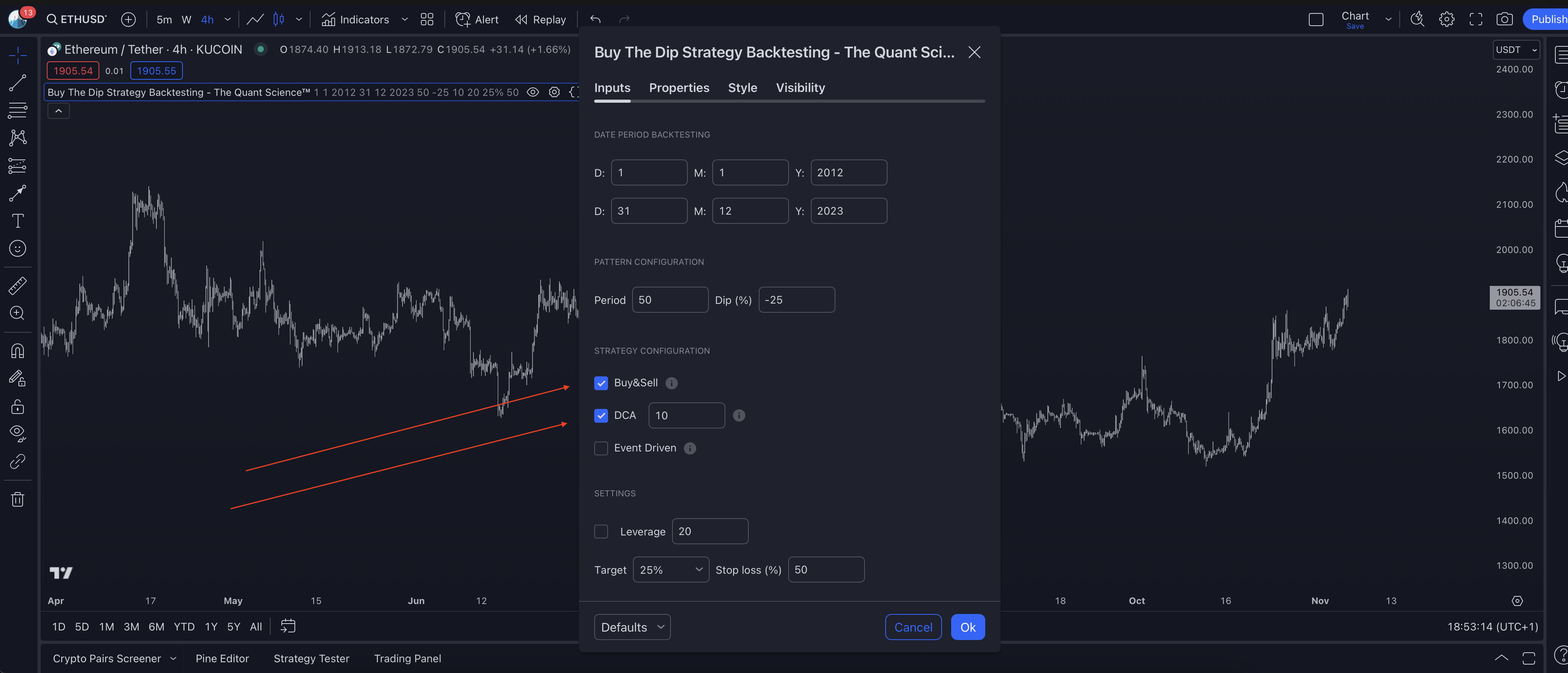Select the Text tool in sidebar
The height and width of the screenshot is (673, 1568).
[x=18, y=221]
